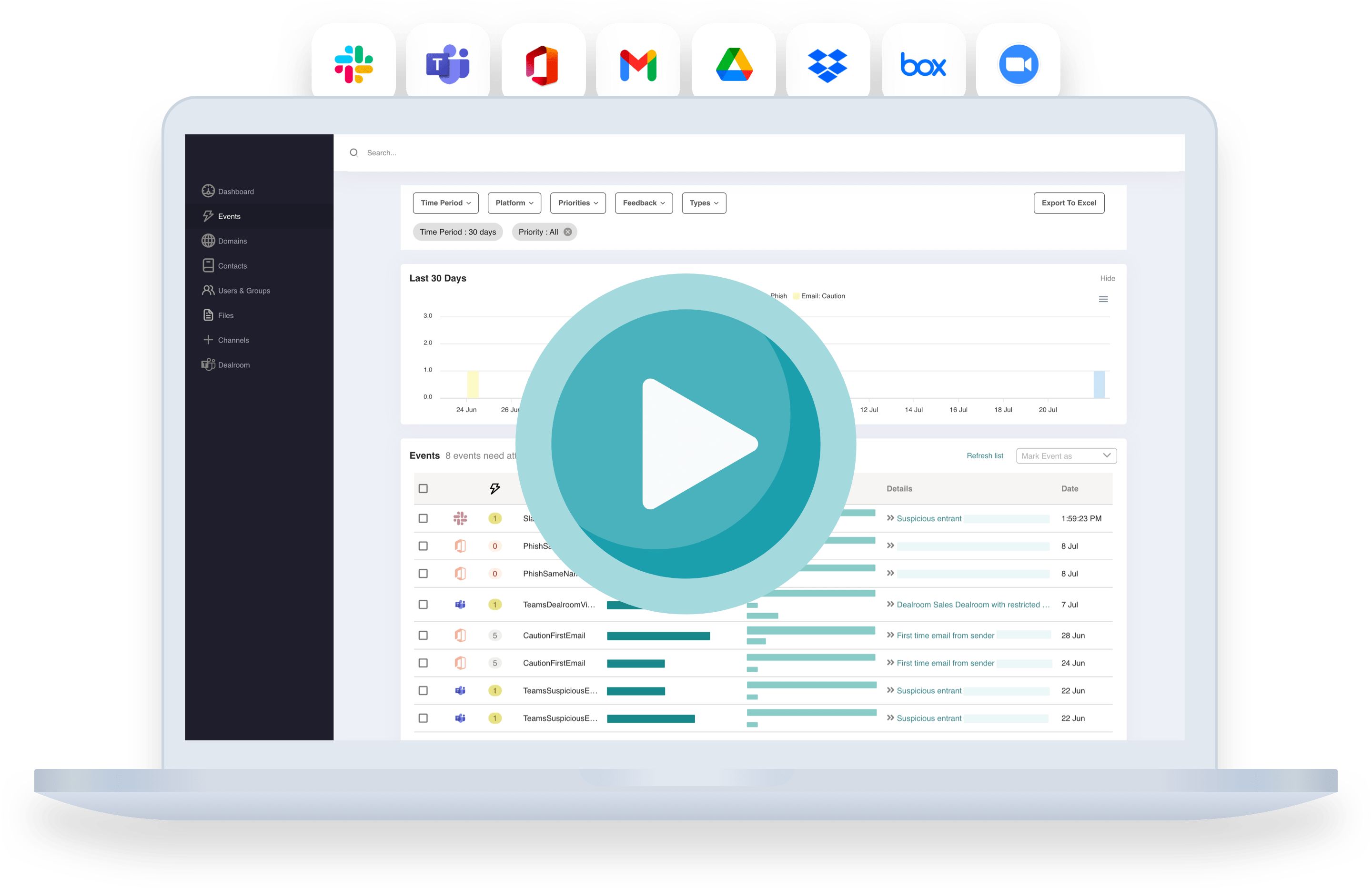Open Users & Groups sidebar item
The image size is (1372, 889).
click(x=243, y=291)
